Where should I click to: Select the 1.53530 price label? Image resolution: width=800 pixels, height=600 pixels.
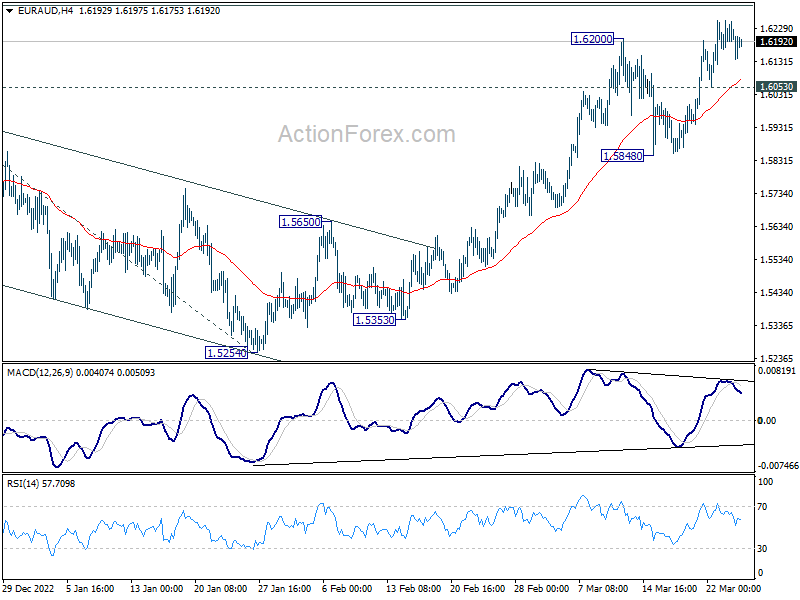pos(374,320)
